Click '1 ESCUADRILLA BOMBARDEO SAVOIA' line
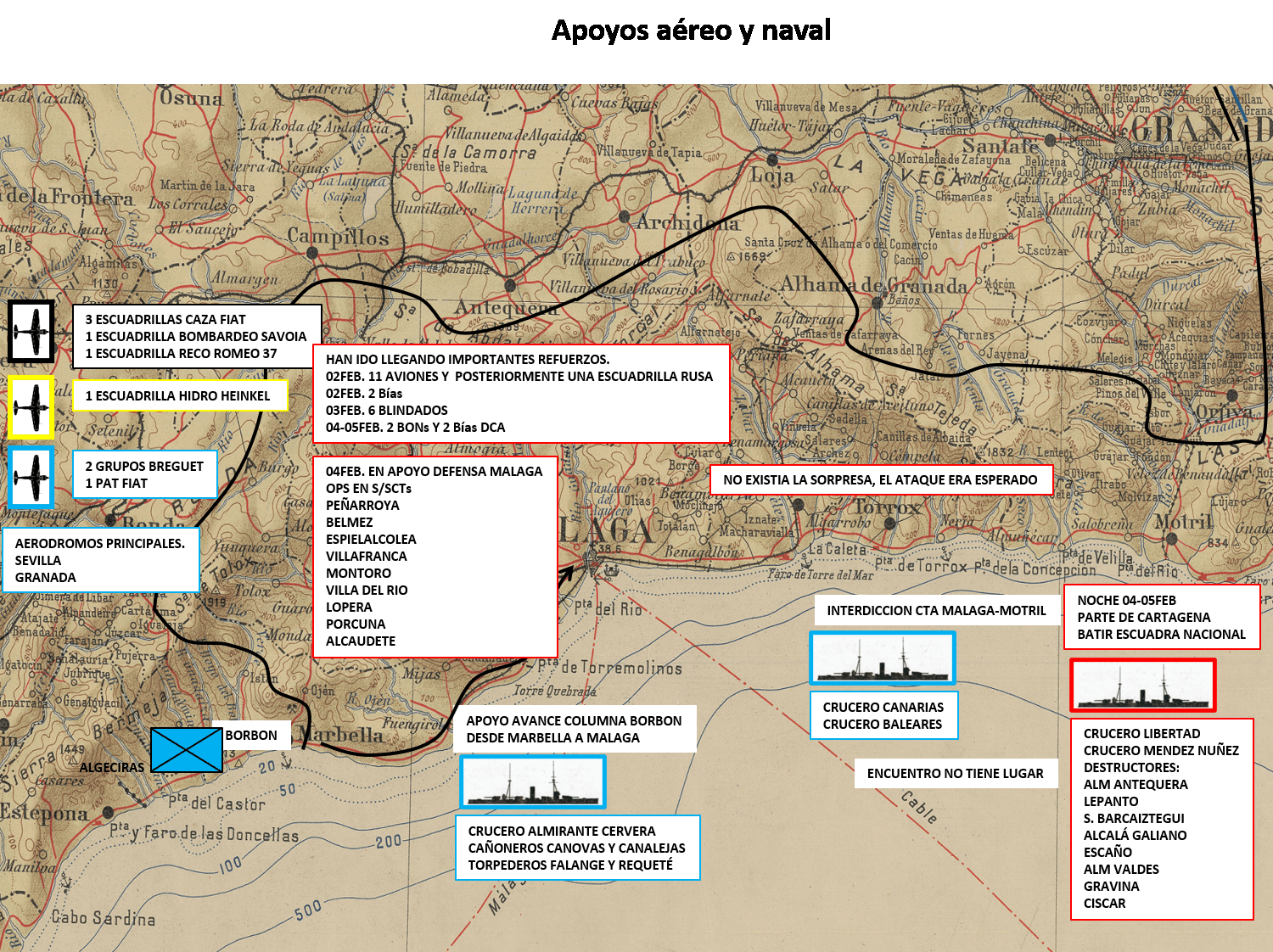Viewport: 1273px width, 952px height. [196, 337]
